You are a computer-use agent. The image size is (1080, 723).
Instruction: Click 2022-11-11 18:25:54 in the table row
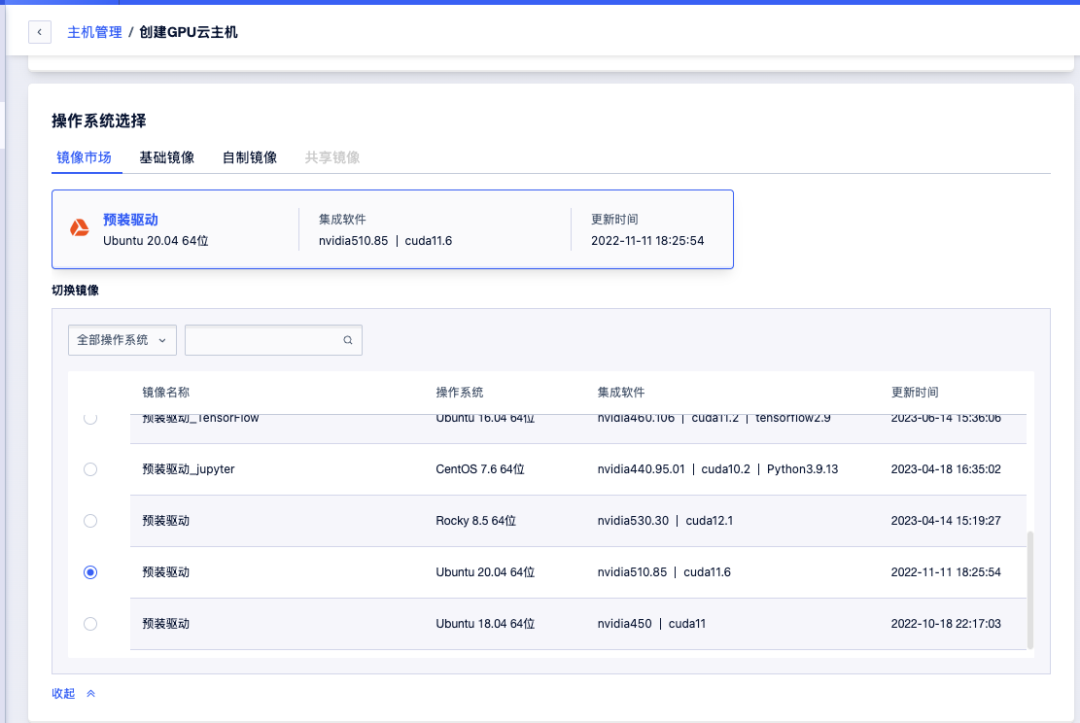[946, 572]
